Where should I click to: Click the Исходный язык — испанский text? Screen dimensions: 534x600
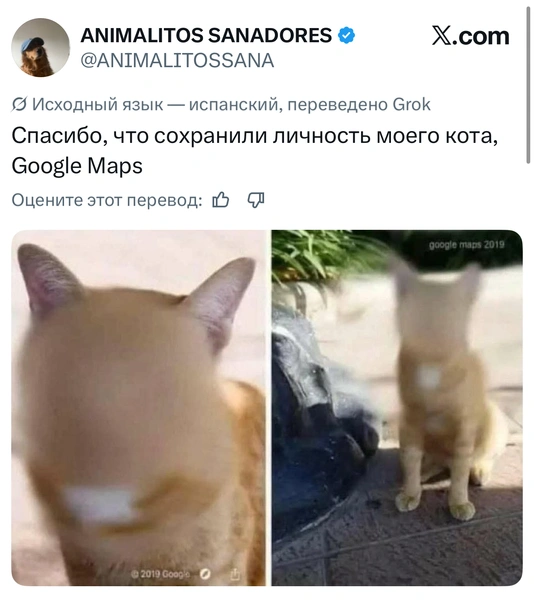[155, 104]
